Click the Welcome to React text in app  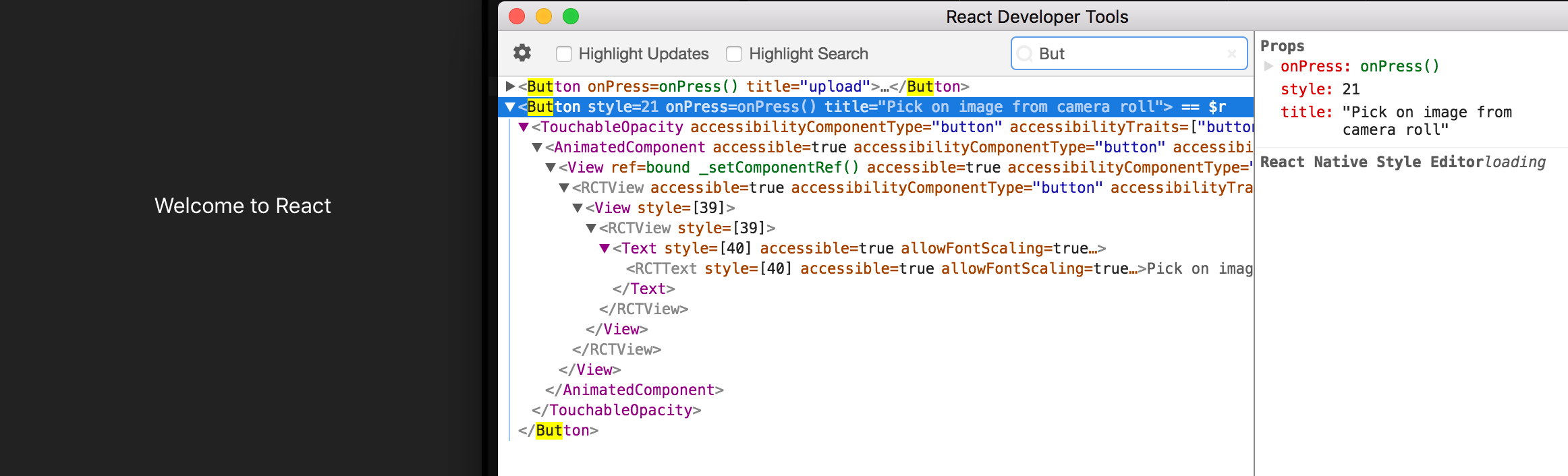(243, 206)
